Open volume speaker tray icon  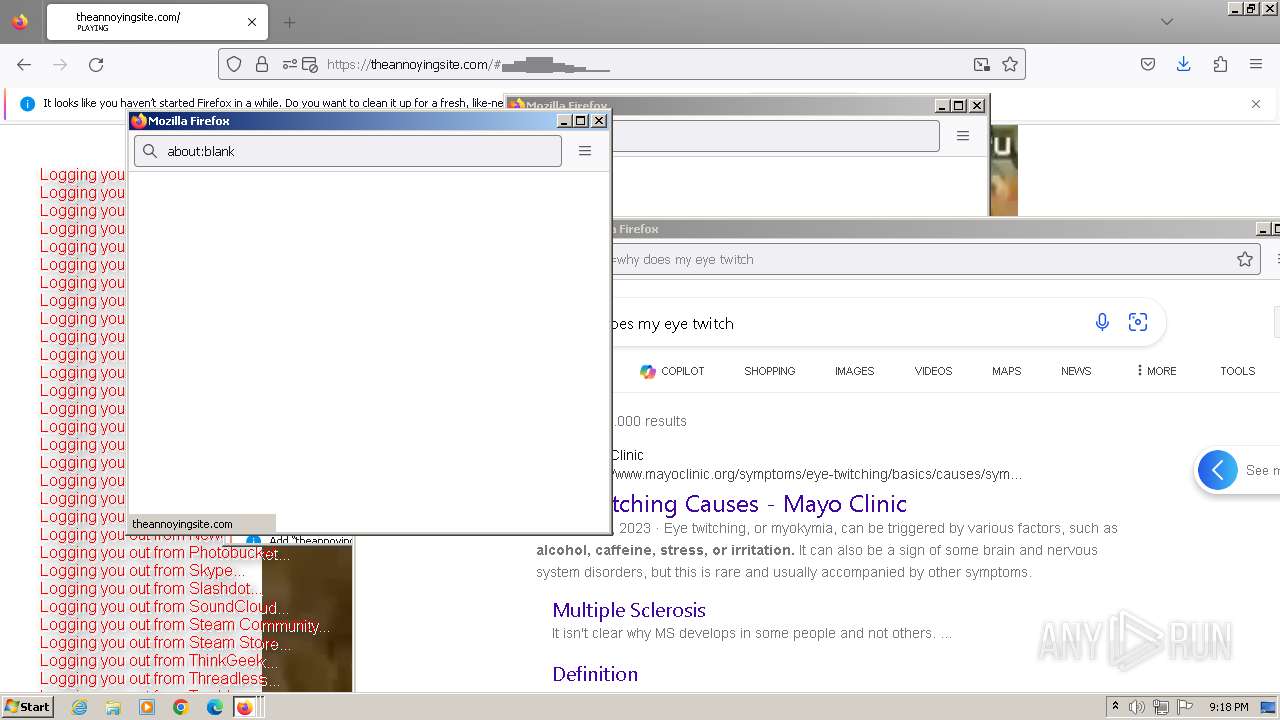click(1138, 707)
